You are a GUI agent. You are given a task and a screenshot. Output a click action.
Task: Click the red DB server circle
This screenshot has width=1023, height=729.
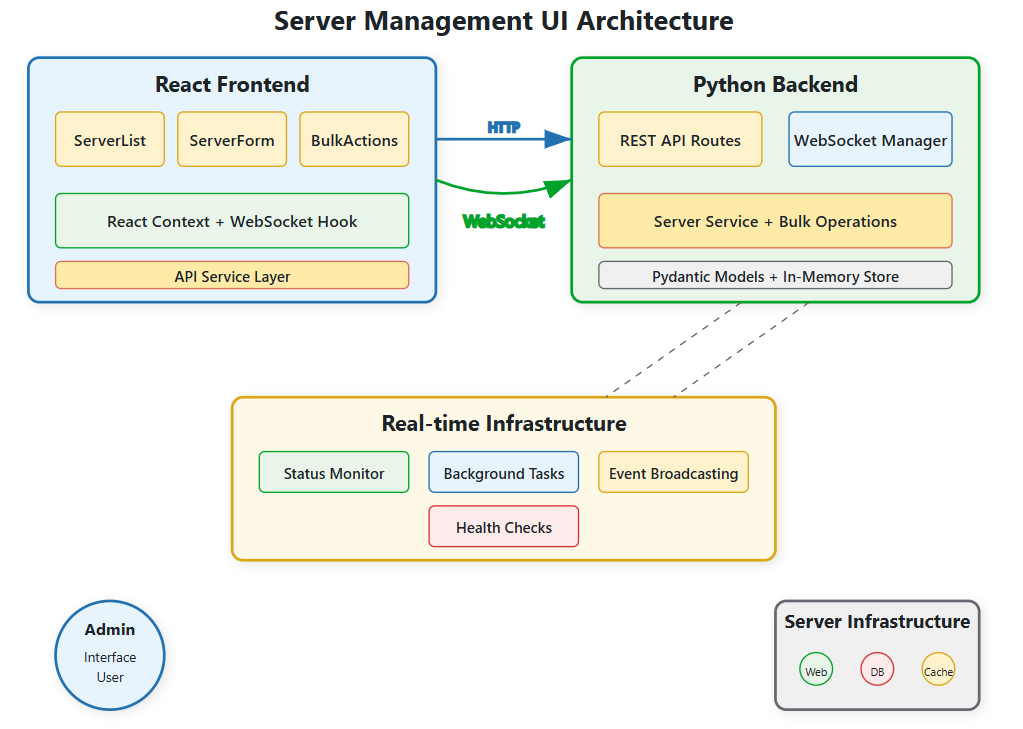[x=877, y=669]
